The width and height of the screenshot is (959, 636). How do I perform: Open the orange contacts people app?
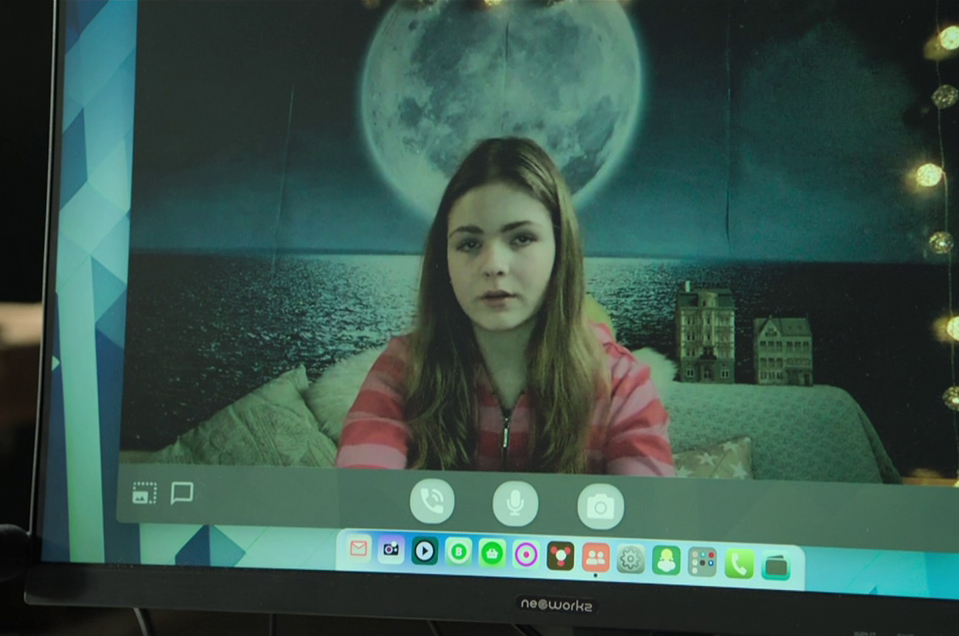pos(595,556)
